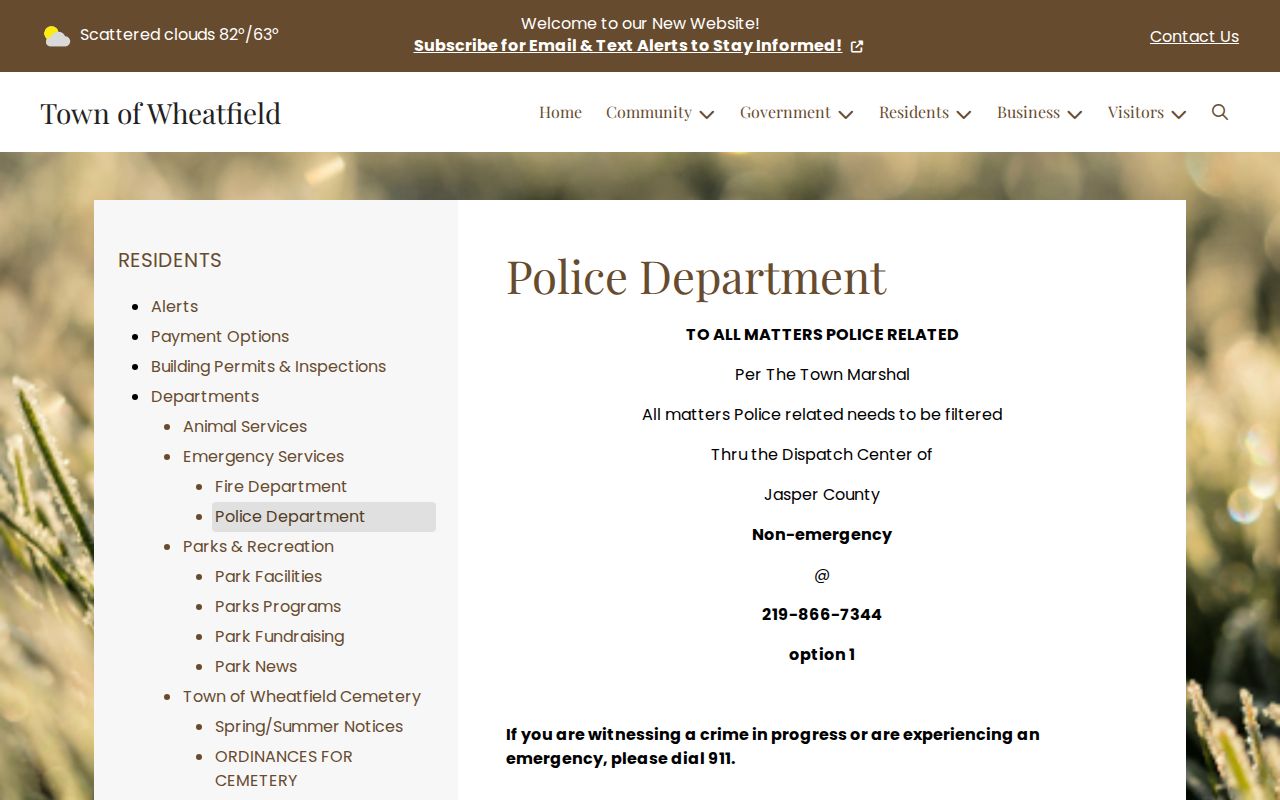Open Park Fundraising in the sidebar
This screenshot has height=800, width=1280.
pyautogui.click(x=279, y=636)
